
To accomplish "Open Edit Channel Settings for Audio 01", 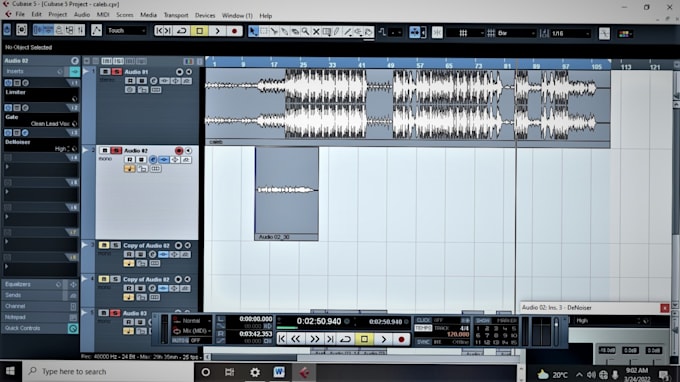I will 154,81.
